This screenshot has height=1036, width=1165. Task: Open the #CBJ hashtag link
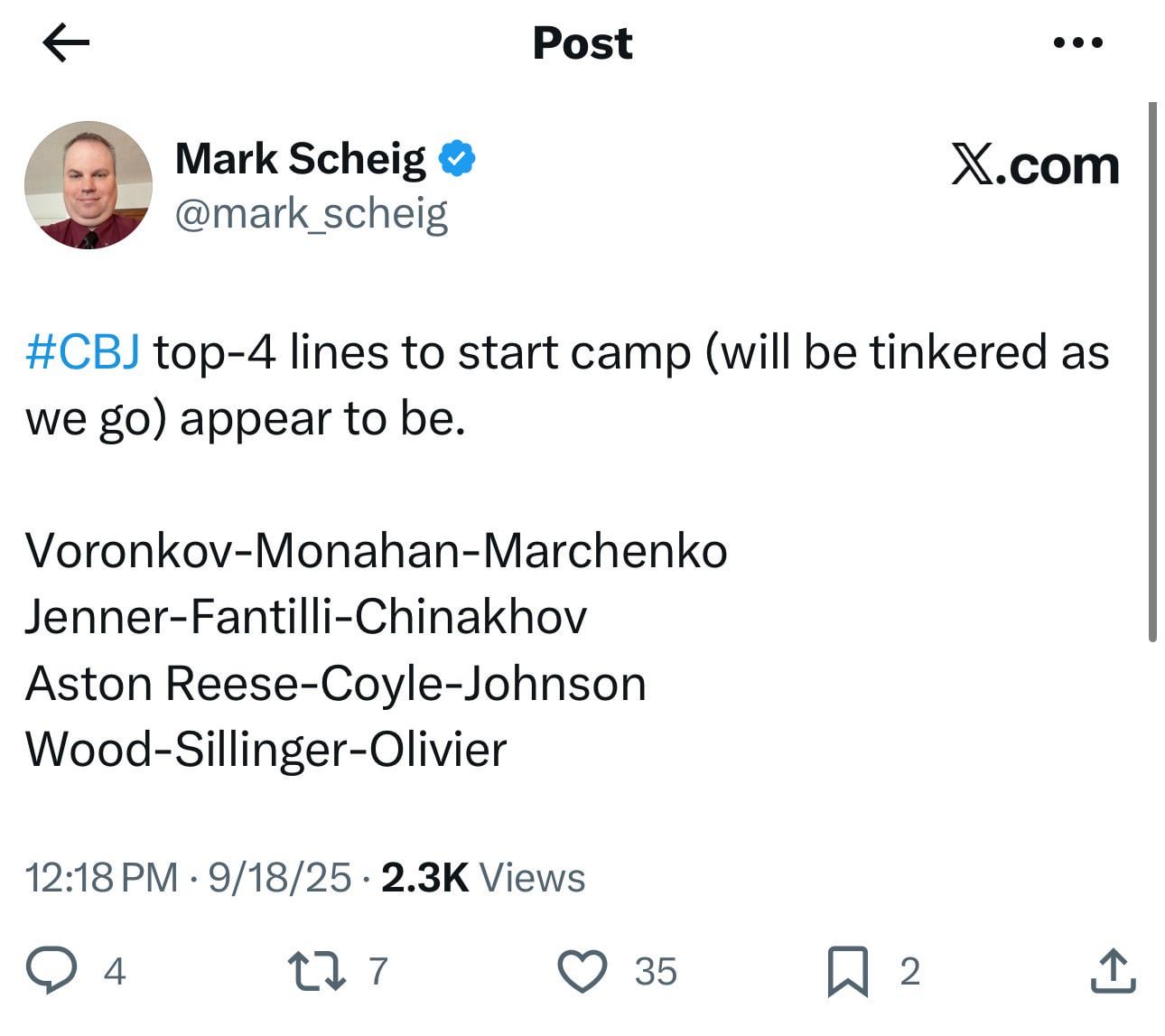tap(82, 351)
